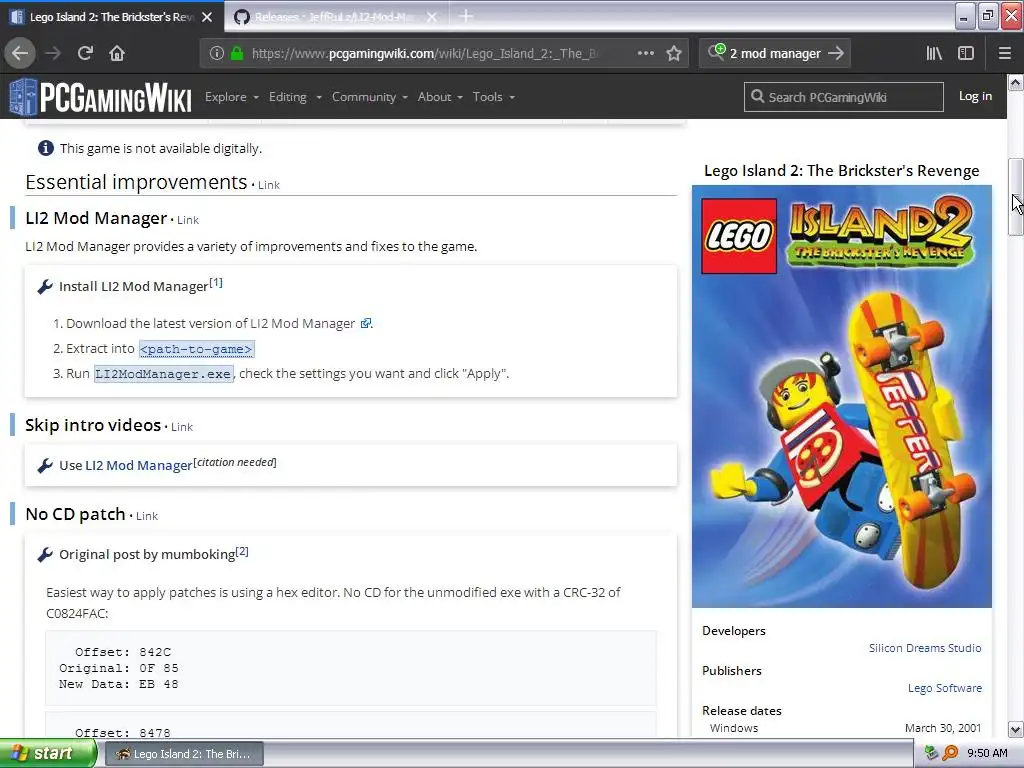Click the Lego Island 2 cover art image
Viewport: 1024px width, 768px height.
[x=842, y=396]
